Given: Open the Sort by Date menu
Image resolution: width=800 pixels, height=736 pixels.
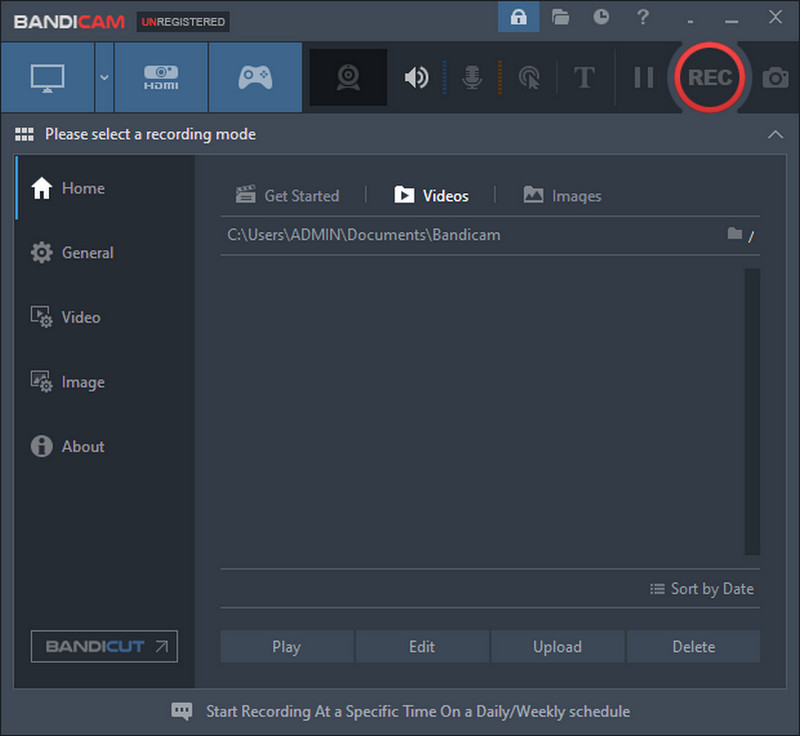Looking at the screenshot, I should 702,589.
